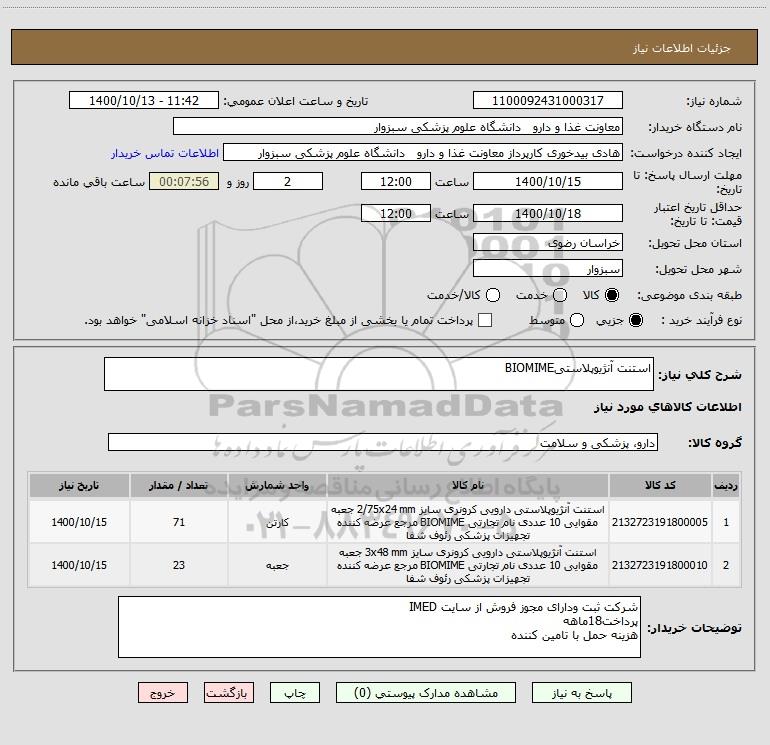Click quantity cell 71
Viewport: 770px width, 745px height.
click(179, 522)
